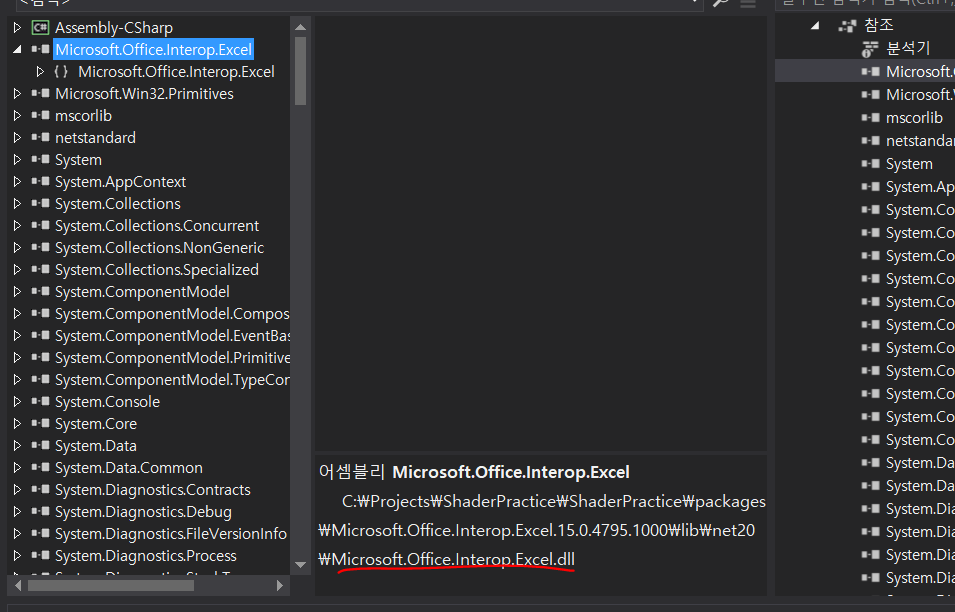955x612 pixels.
Task: Click the mscorlib reference icon in Solution Explorer
Action: tap(870, 118)
